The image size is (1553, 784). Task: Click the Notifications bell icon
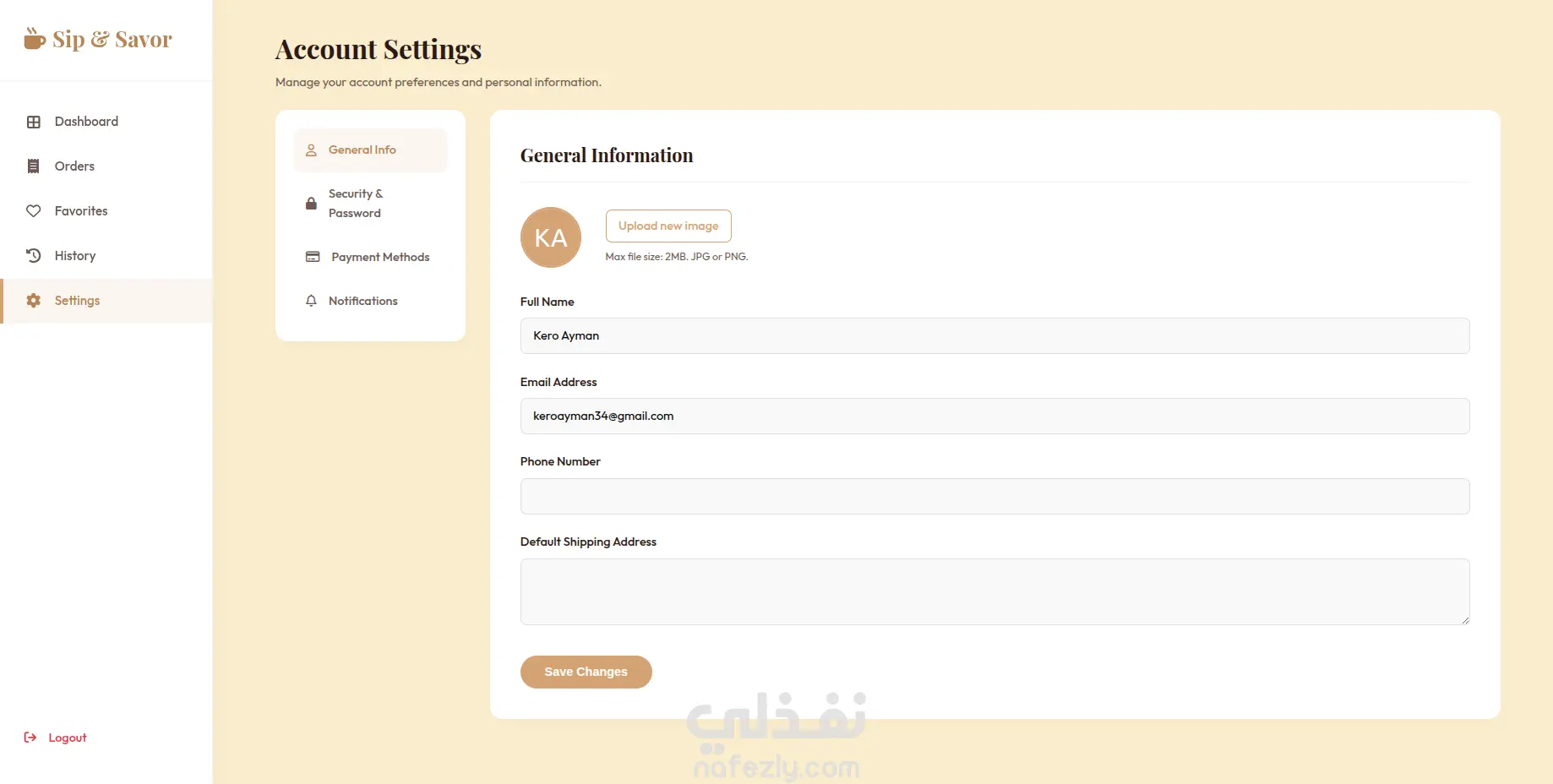pos(311,301)
